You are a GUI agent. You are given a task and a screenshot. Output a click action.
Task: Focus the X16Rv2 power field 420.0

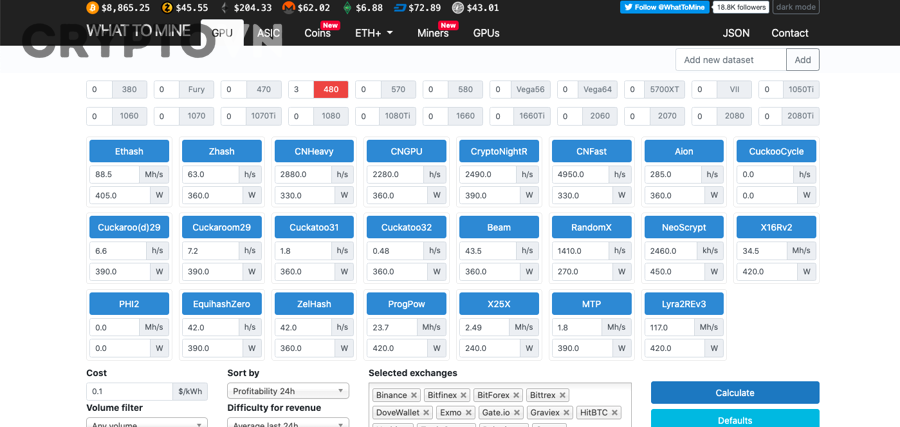767,271
